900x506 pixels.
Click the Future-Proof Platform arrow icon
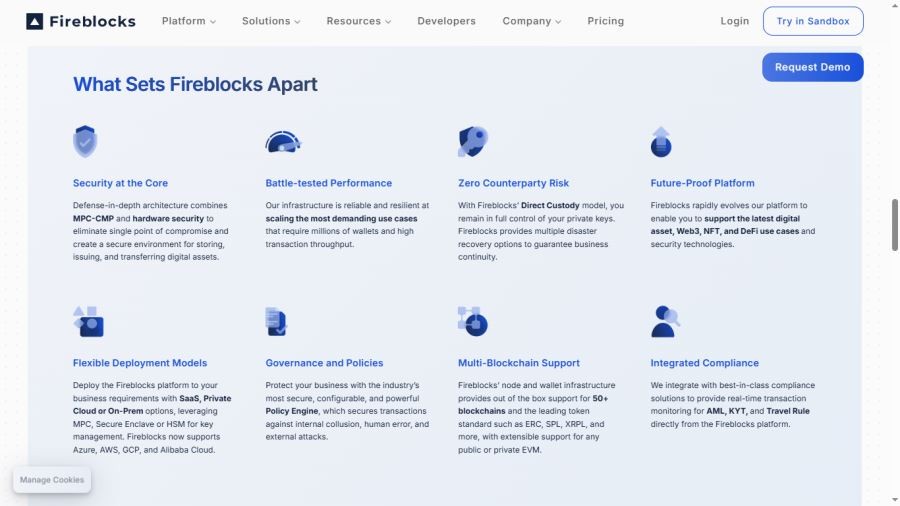[x=661, y=142]
